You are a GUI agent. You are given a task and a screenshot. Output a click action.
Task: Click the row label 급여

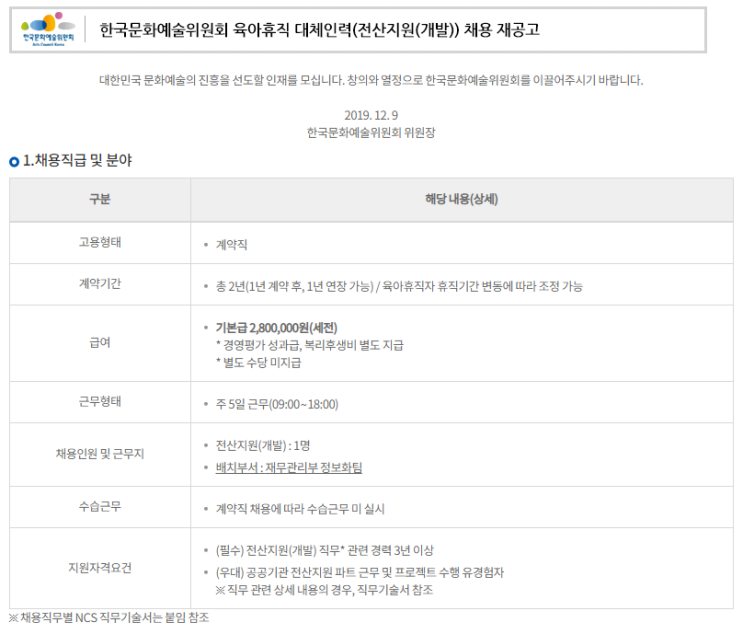tap(100, 343)
